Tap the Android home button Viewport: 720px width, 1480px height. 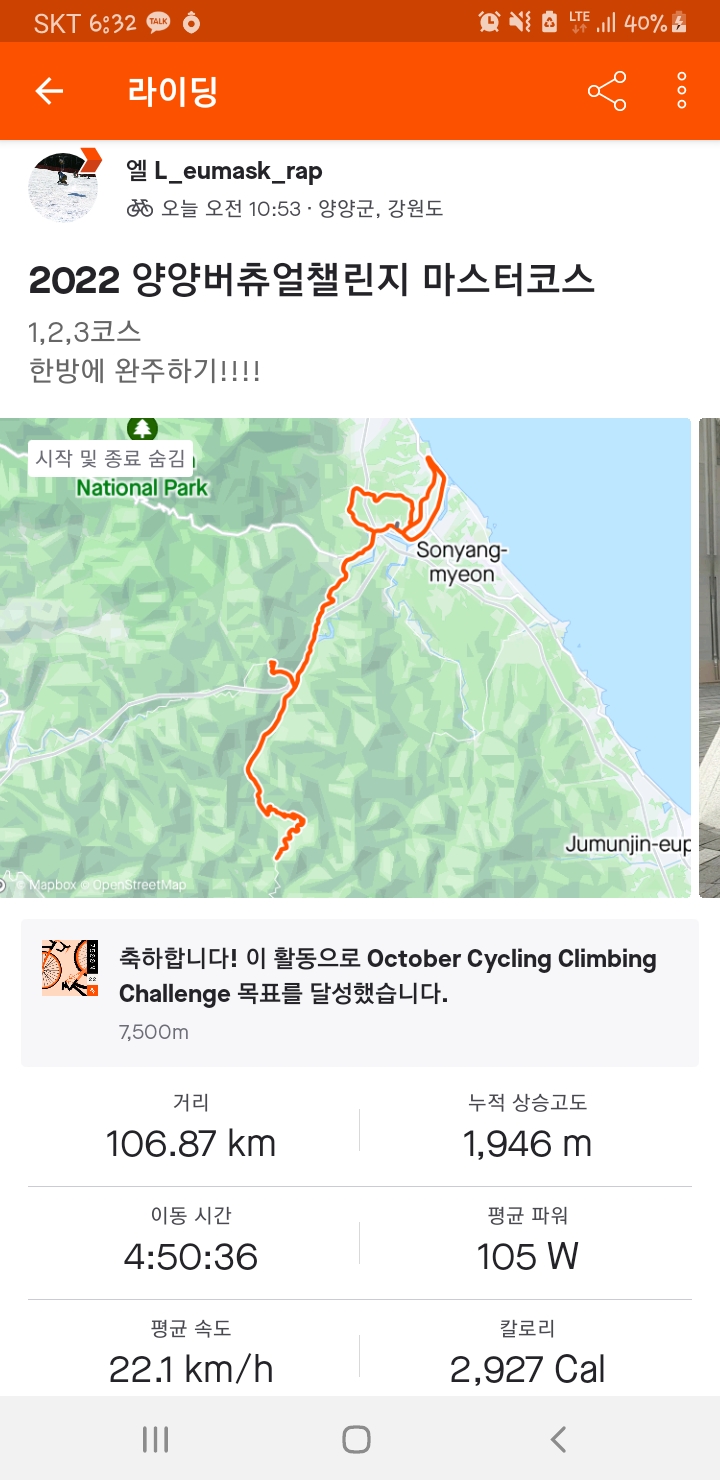coord(357,1439)
